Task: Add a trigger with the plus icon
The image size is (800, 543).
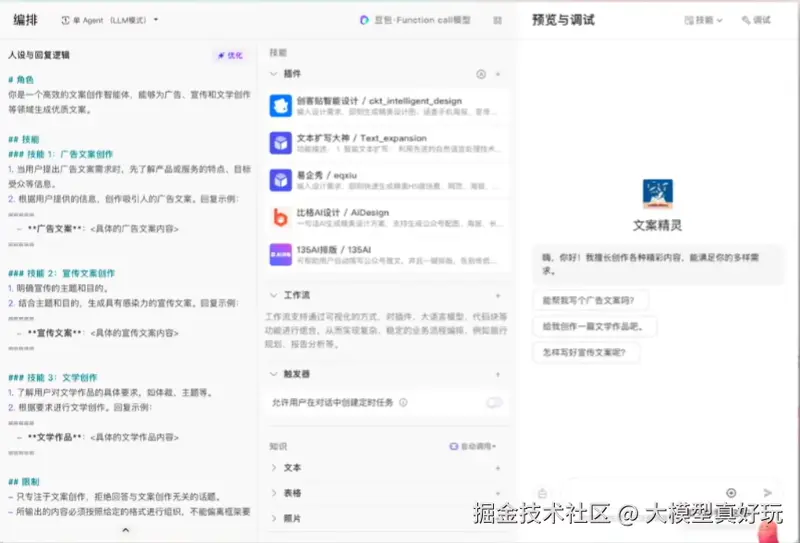Action: (x=498, y=375)
